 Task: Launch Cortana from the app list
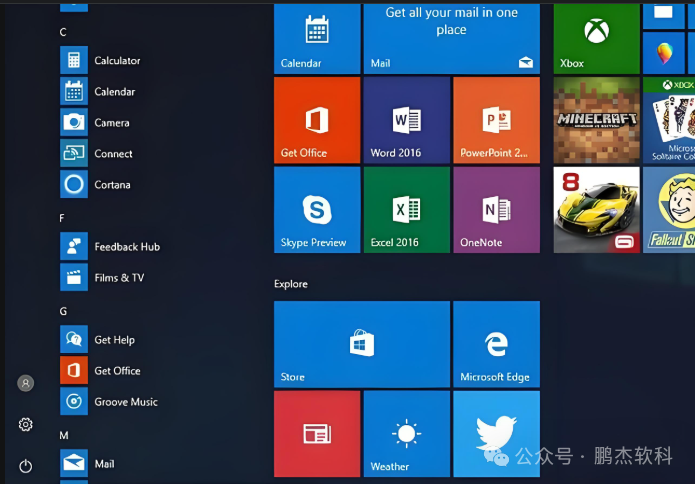coord(95,184)
